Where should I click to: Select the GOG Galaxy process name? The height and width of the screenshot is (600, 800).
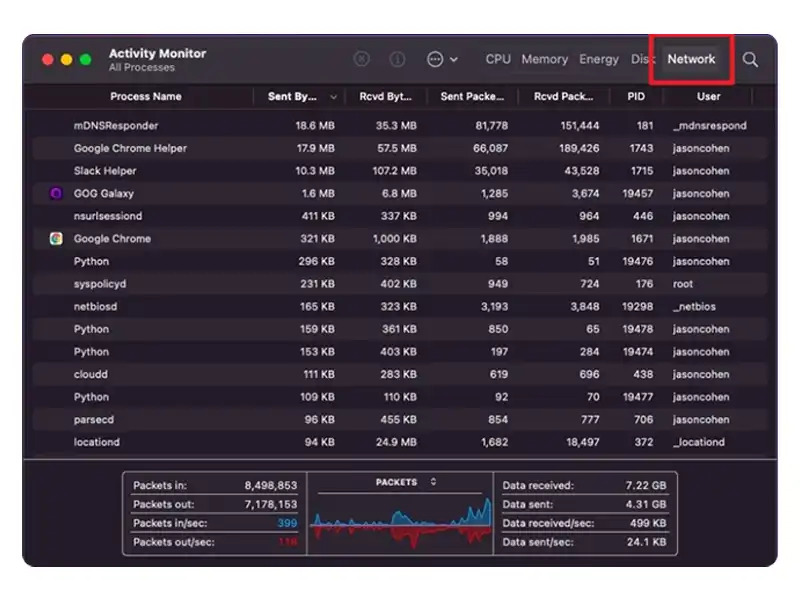pos(104,193)
